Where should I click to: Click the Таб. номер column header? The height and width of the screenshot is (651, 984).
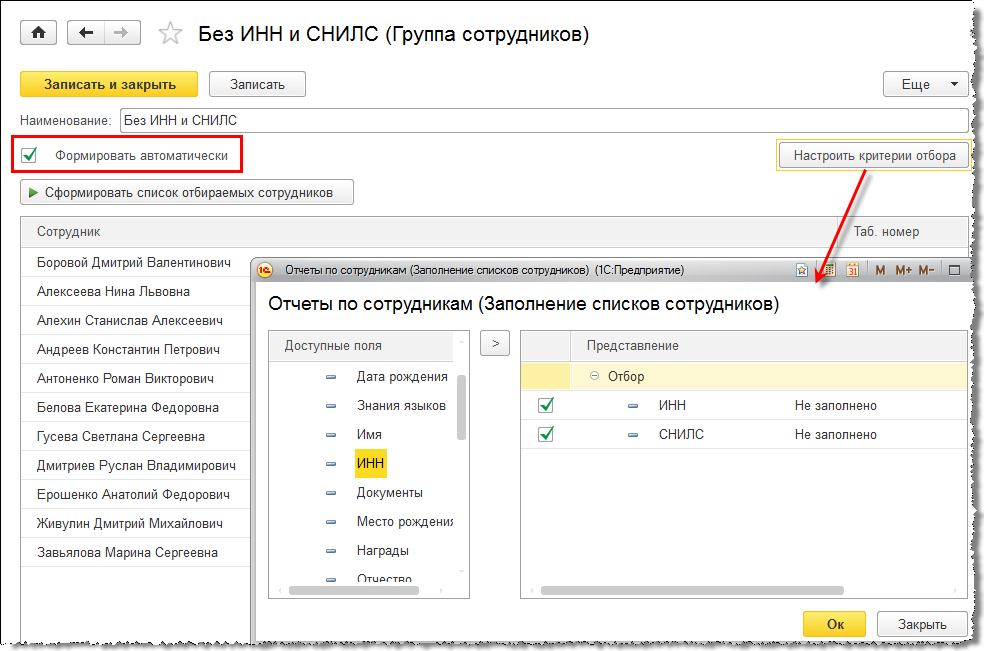pyautogui.click(x=903, y=232)
